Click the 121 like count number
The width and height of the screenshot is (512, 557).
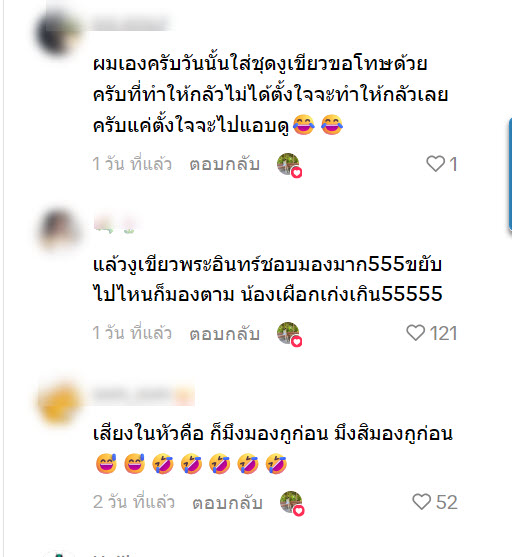click(443, 334)
